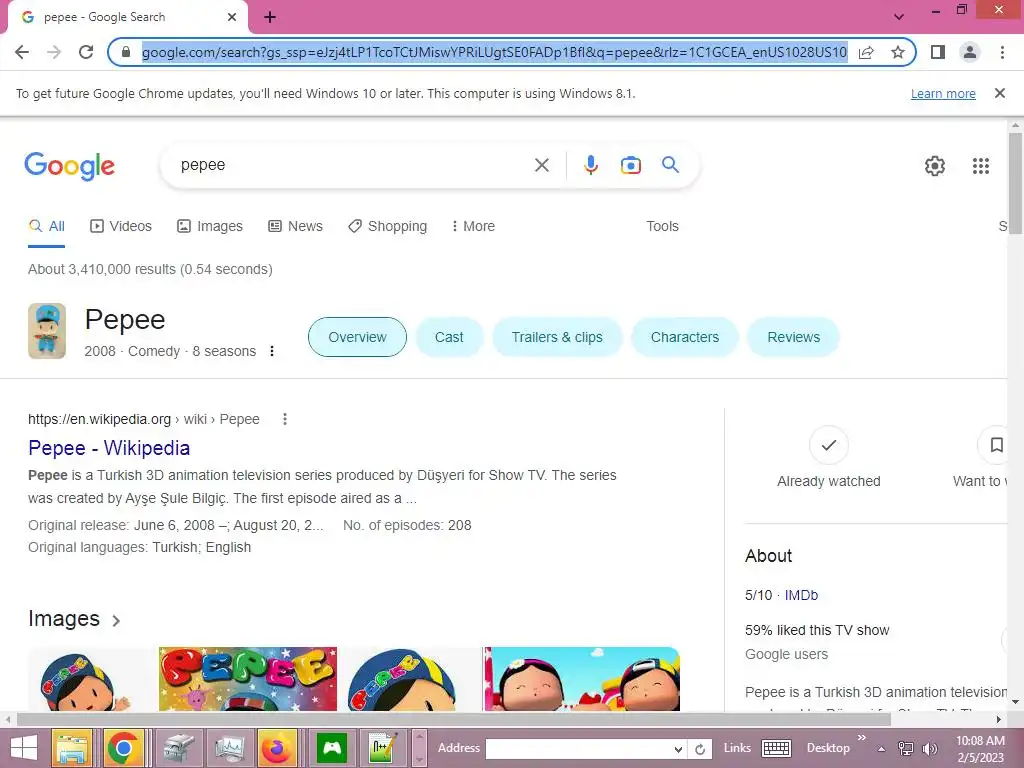Open options for the Wikipedia result

pos(285,419)
